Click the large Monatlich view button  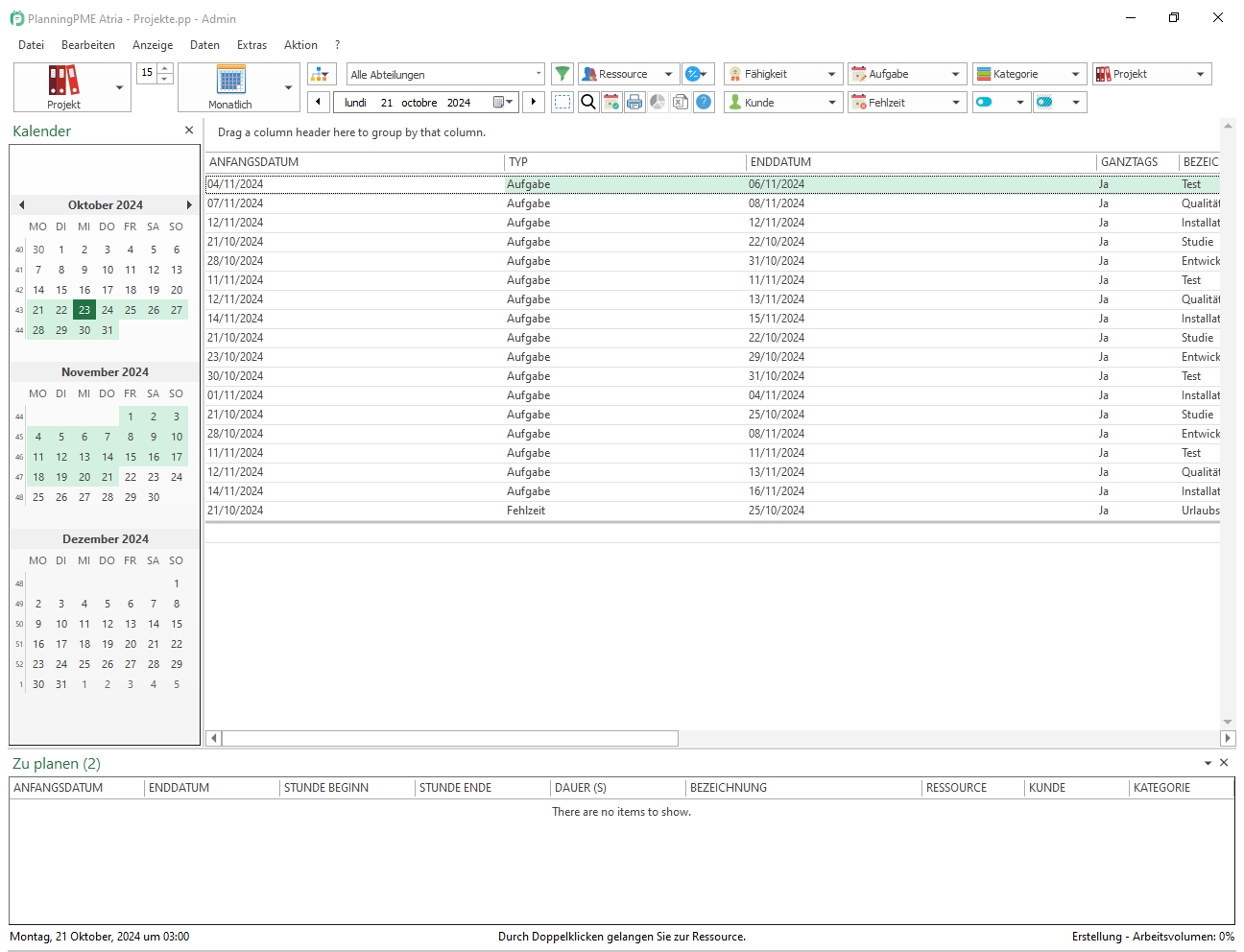[230, 87]
